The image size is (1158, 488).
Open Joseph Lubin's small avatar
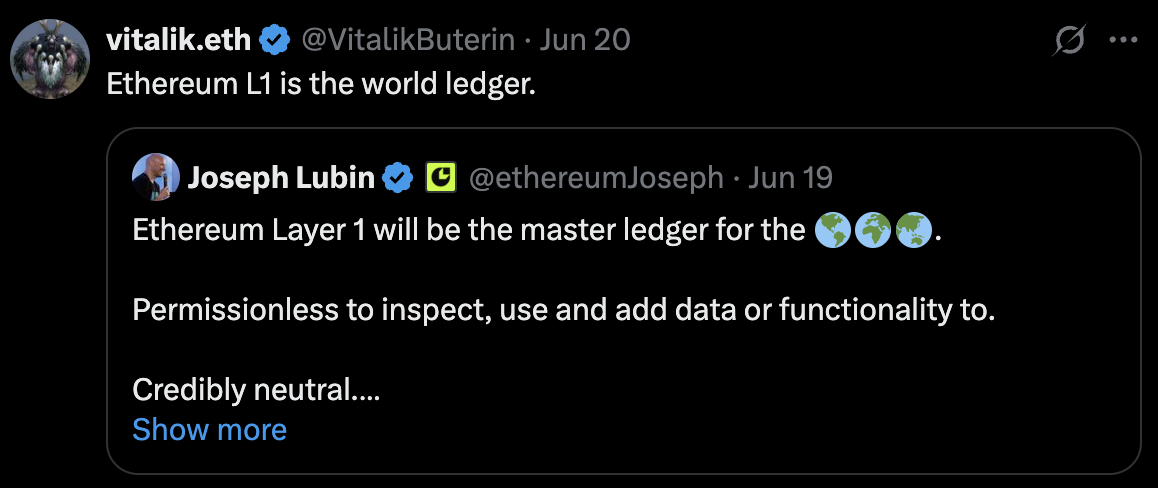155,178
